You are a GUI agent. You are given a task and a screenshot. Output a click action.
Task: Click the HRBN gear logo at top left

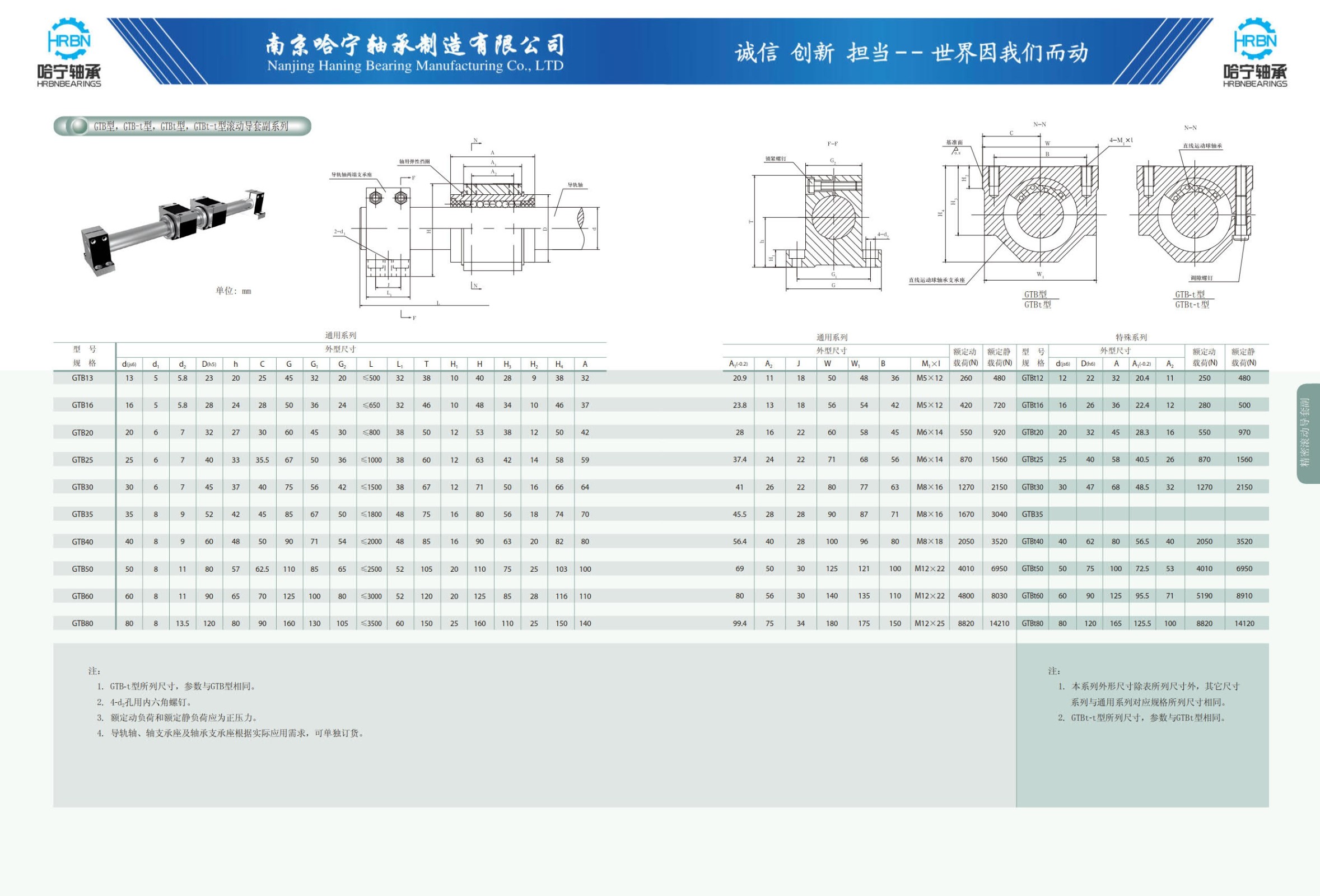[x=69, y=52]
